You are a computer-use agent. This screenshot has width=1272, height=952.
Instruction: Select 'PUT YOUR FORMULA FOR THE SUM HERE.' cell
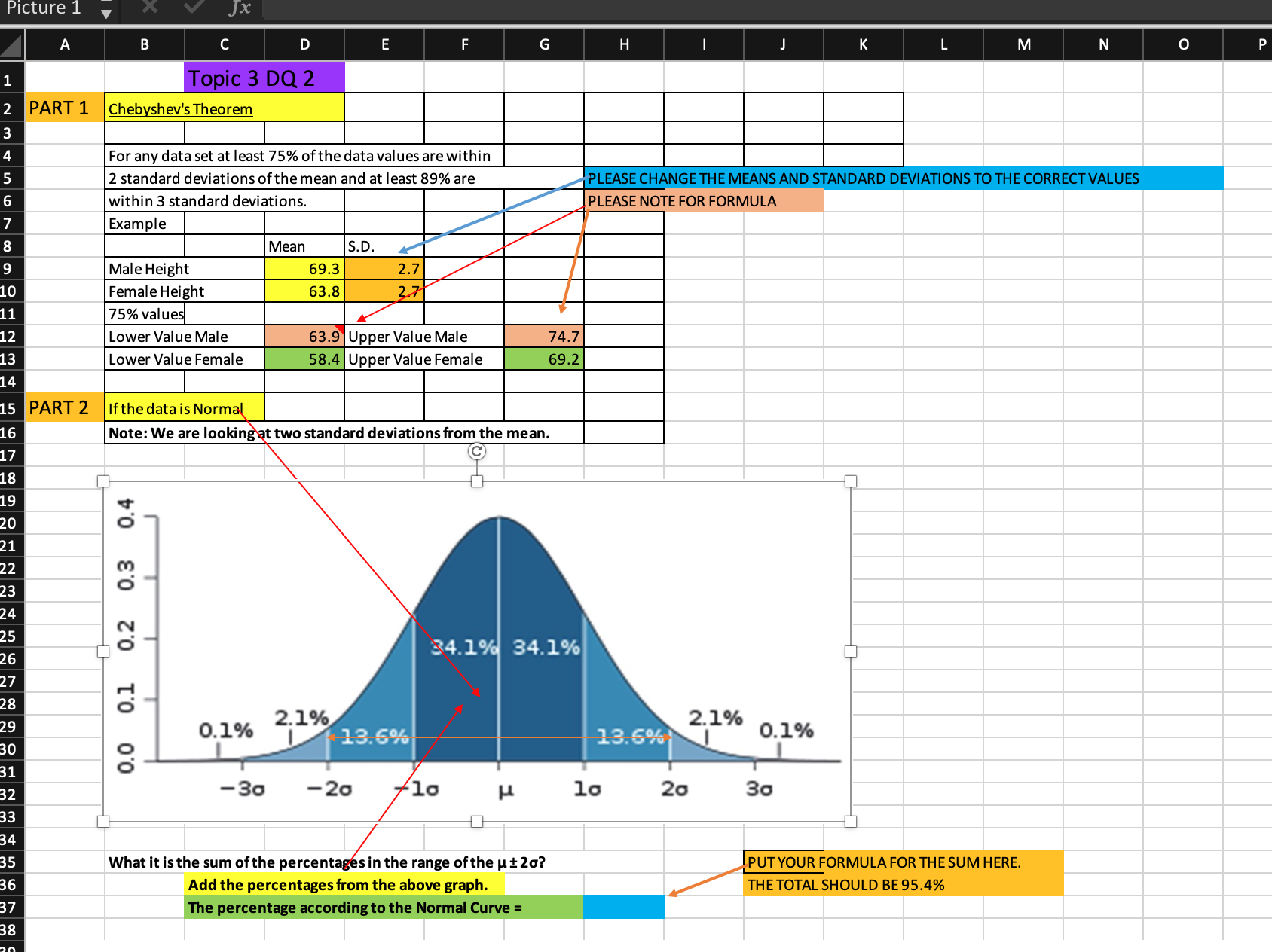pos(904,862)
